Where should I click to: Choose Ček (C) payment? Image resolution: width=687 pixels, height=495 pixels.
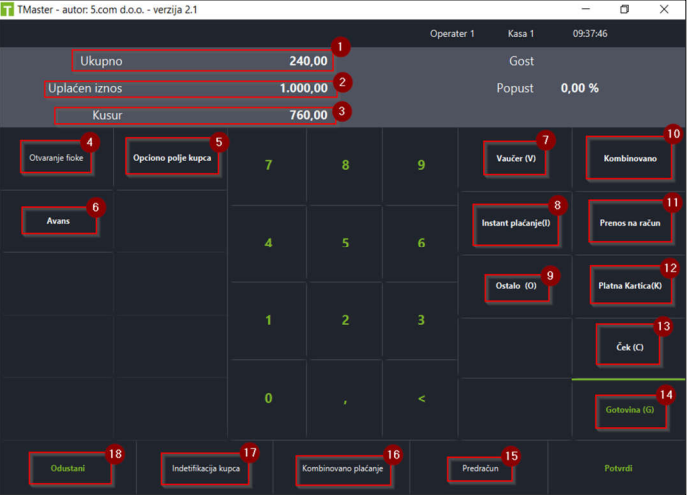coord(630,347)
